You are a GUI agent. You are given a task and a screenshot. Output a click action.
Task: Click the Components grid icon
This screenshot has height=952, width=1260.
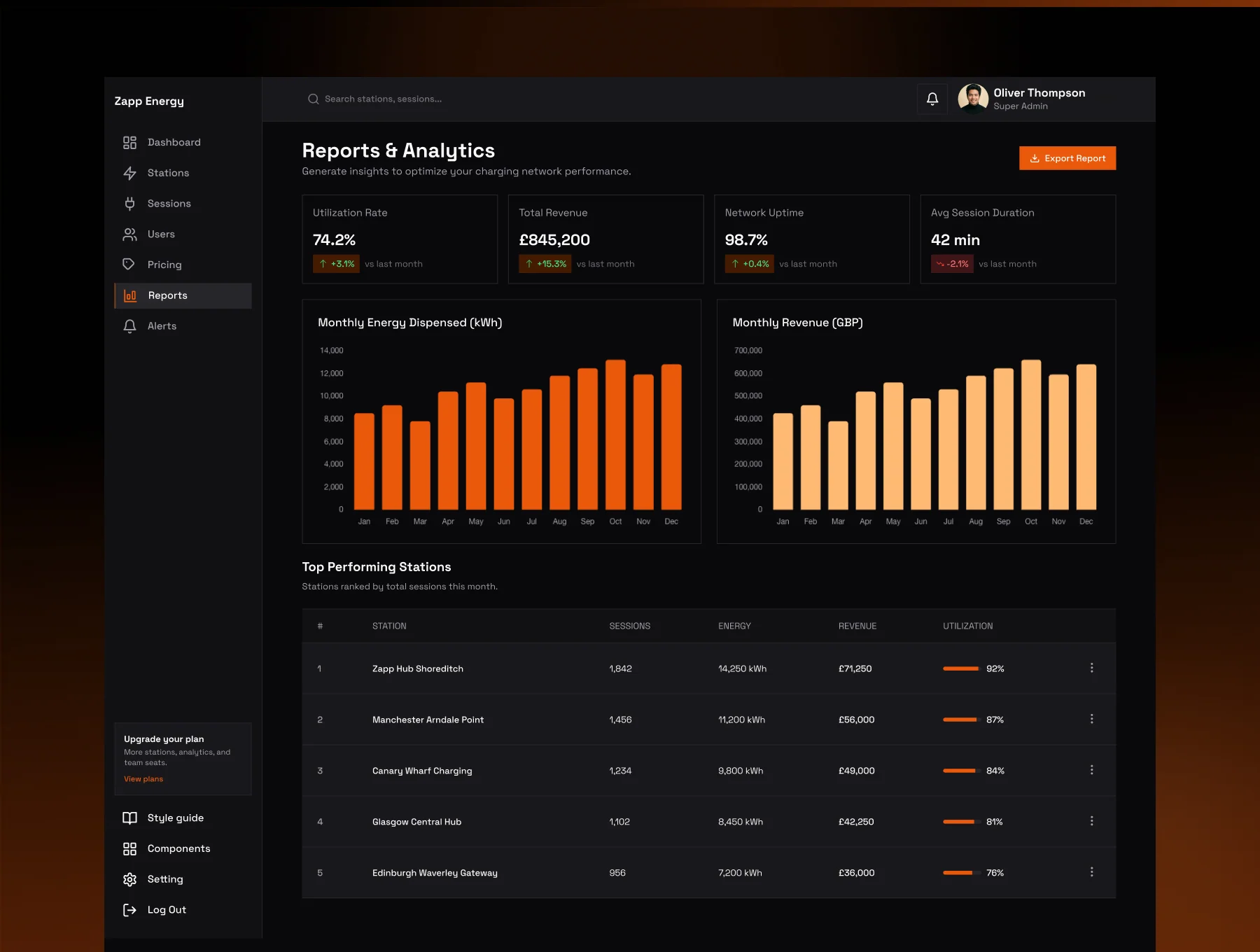pos(129,849)
